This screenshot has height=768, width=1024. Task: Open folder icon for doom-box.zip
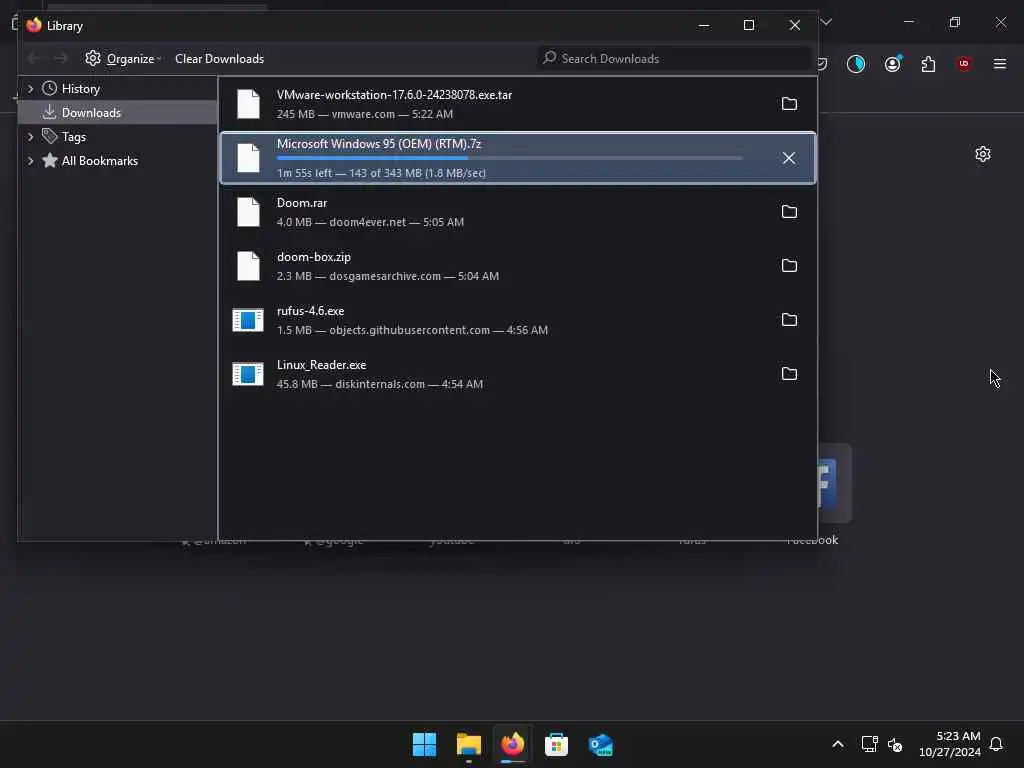pyautogui.click(x=789, y=266)
